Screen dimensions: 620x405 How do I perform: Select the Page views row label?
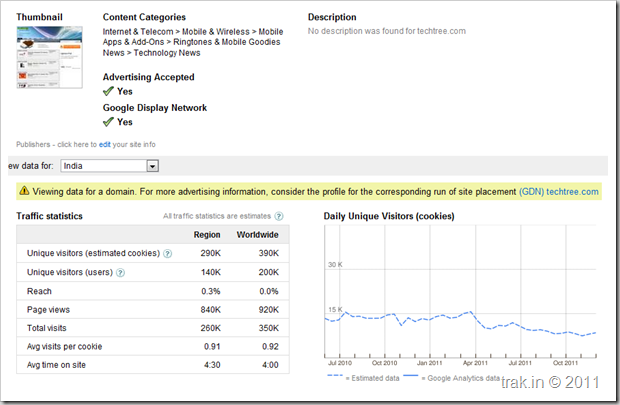(x=50, y=308)
